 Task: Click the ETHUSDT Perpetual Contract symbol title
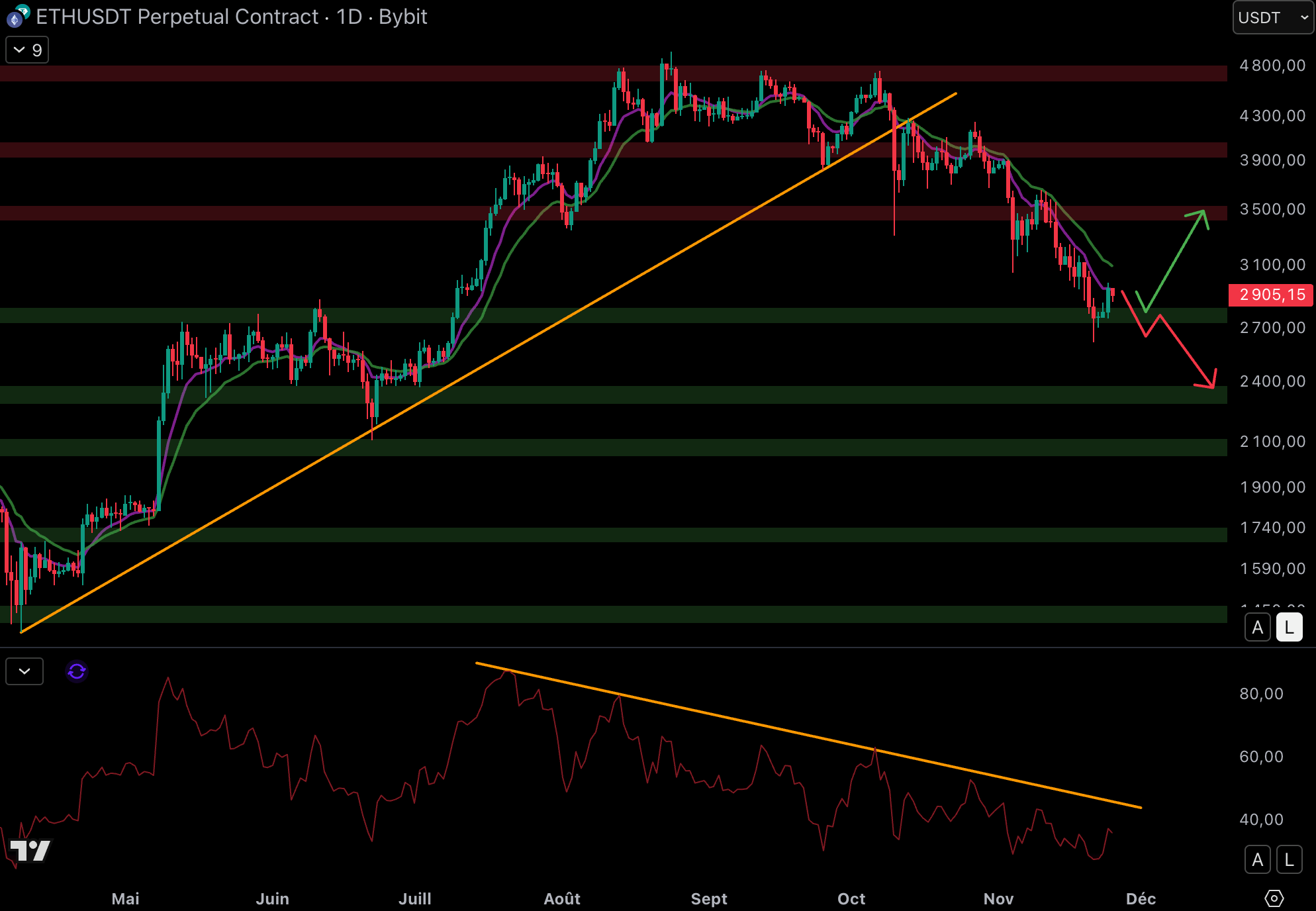click(177, 17)
